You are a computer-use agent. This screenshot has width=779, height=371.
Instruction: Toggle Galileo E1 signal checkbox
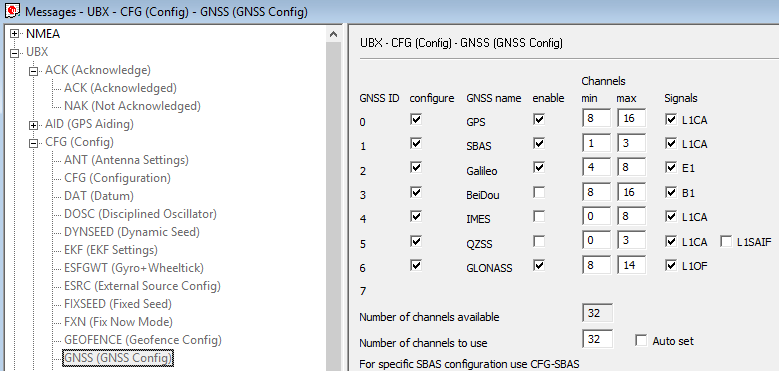tap(671, 168)
